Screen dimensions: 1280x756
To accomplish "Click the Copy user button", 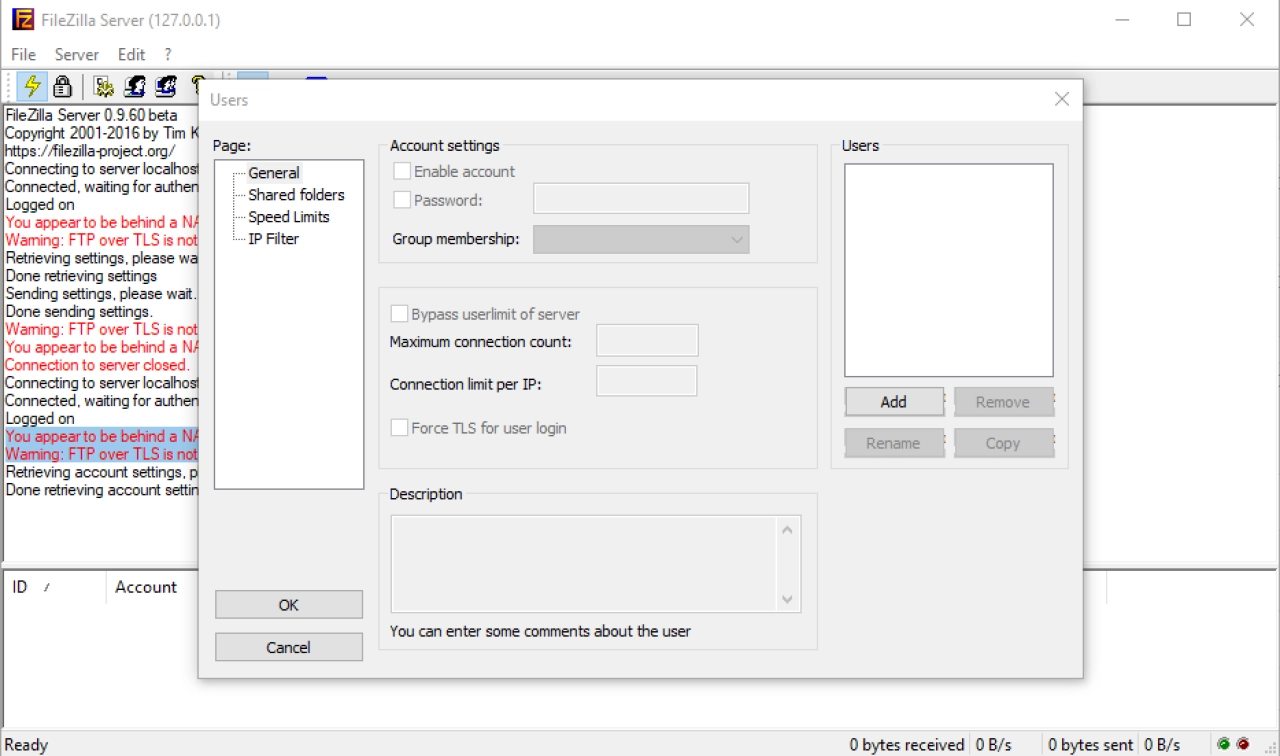I will pyautogui.click(x=1003, y=443).
